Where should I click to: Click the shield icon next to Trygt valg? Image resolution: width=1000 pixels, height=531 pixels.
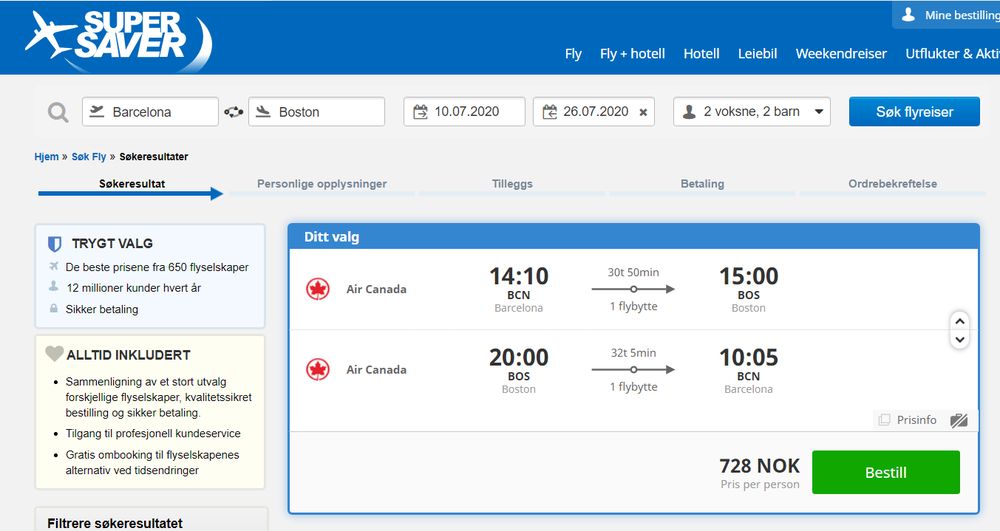pyautogui.click(x=55, y=244)
